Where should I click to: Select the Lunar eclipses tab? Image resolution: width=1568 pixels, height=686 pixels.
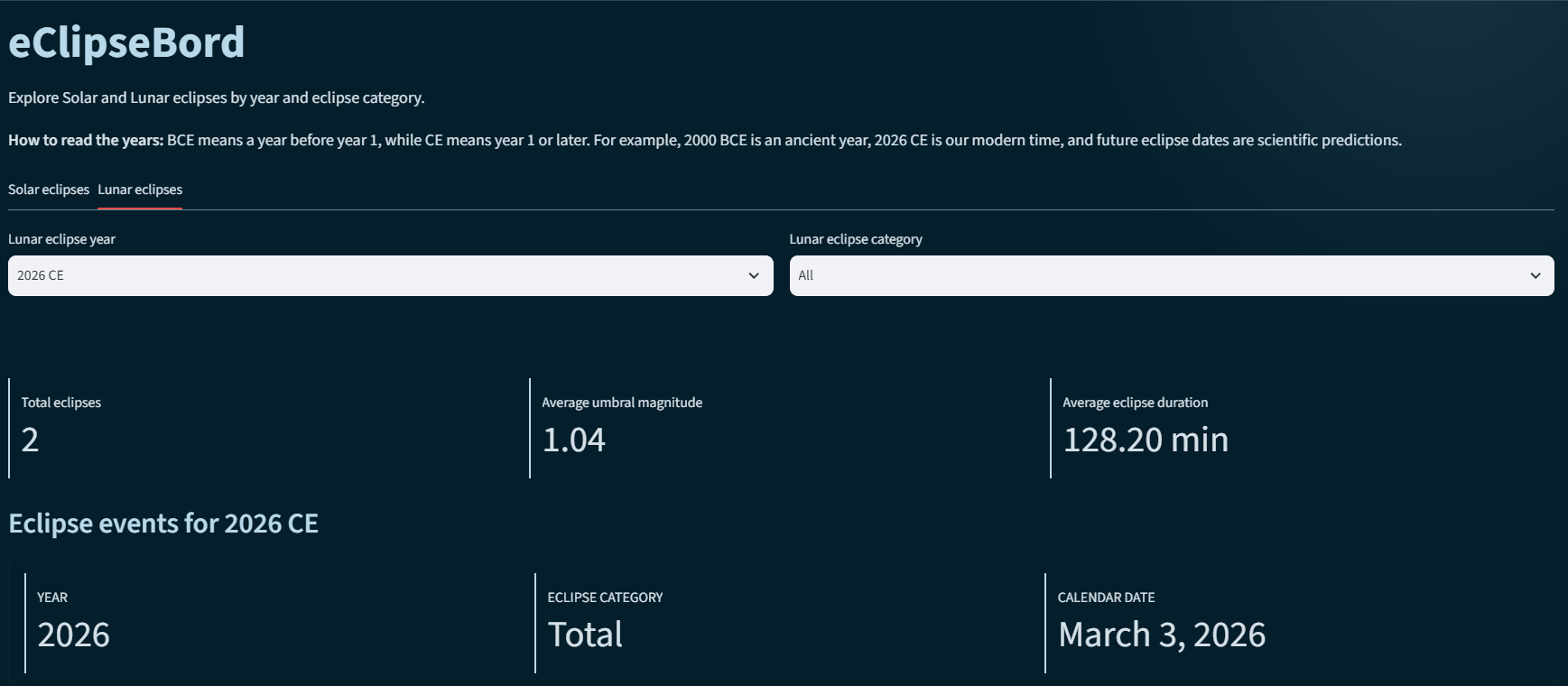[x=140, y=190]
